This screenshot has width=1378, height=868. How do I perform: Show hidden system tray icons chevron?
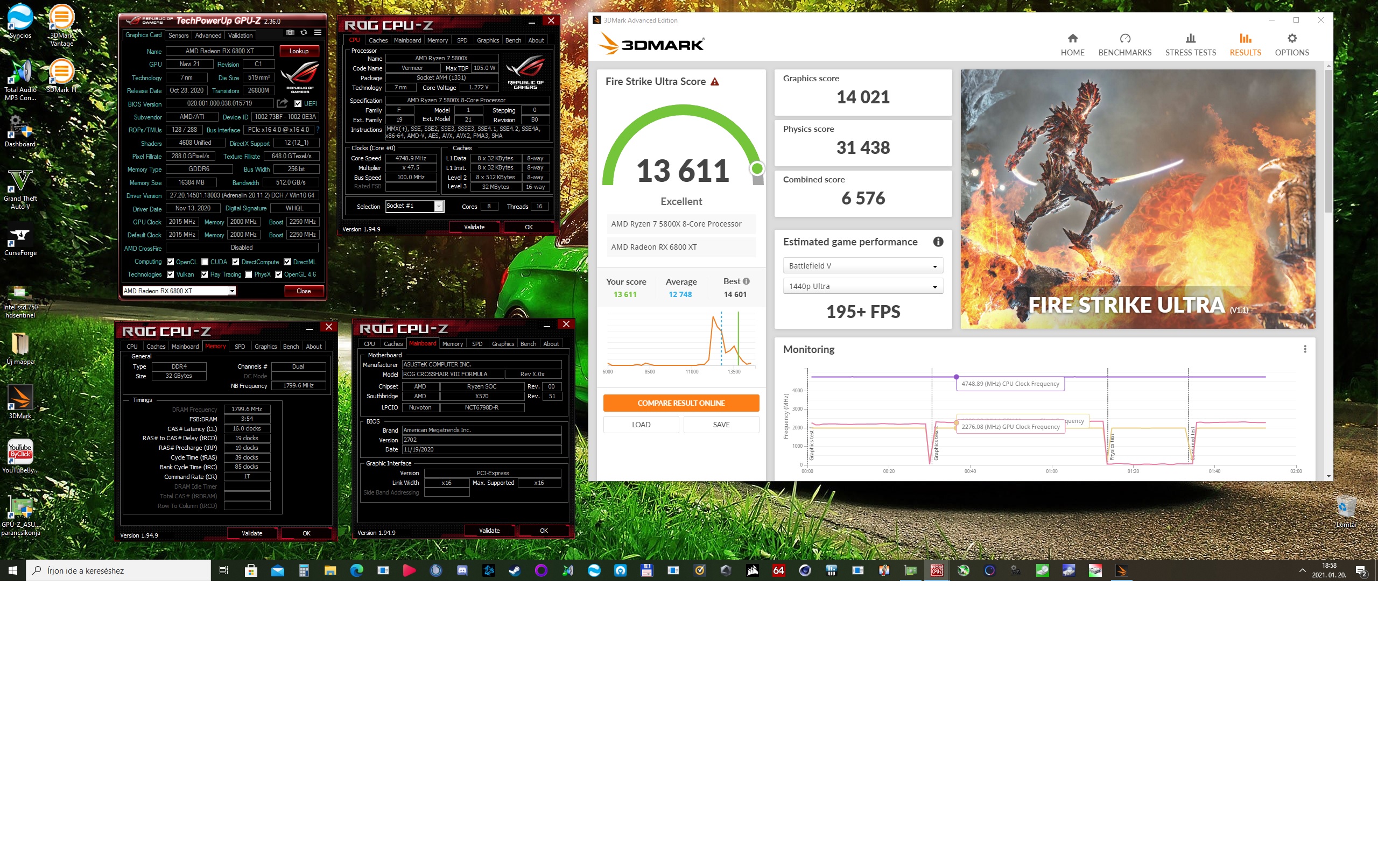tap(1302, 570)
